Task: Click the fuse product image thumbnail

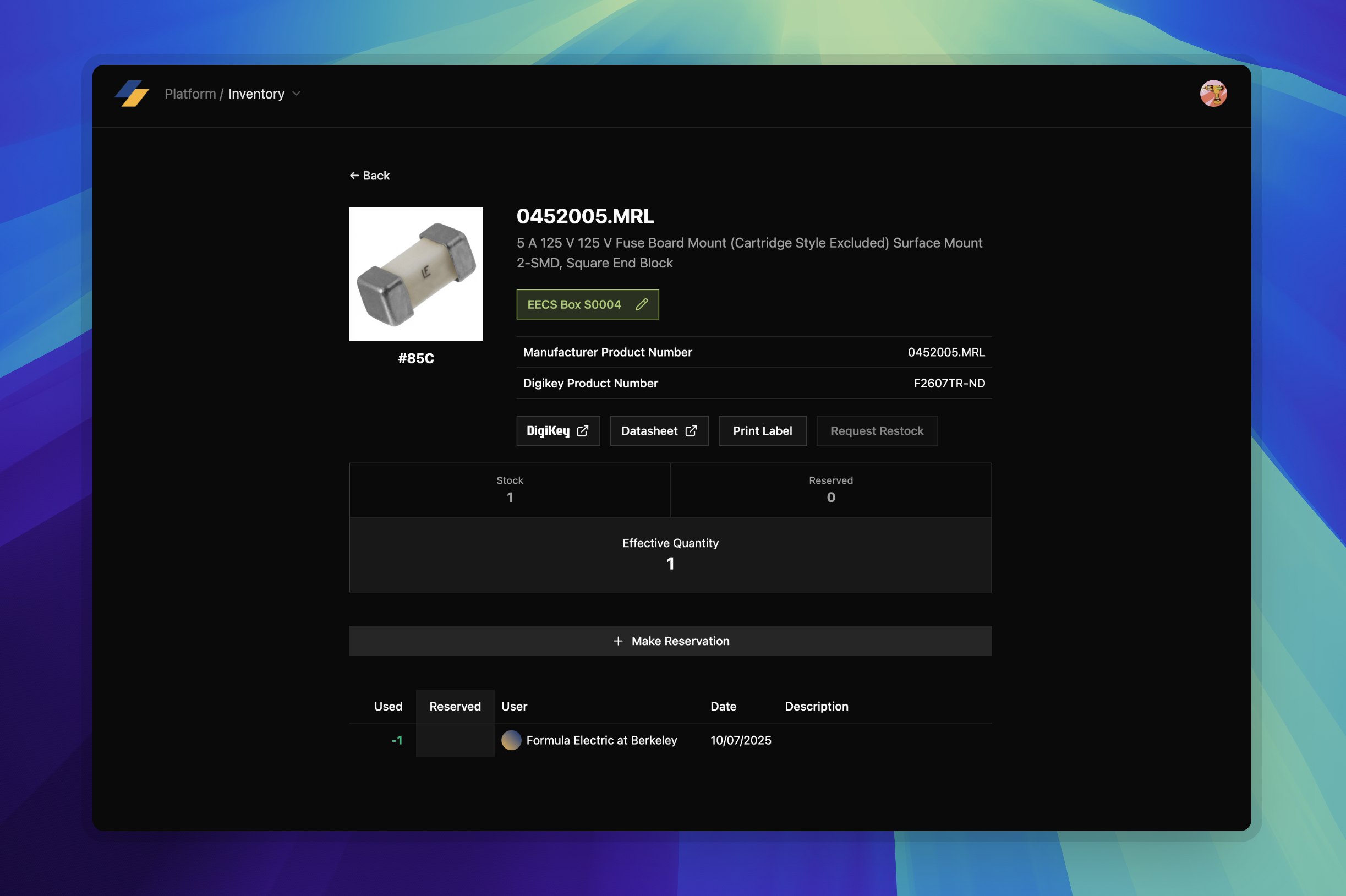Action: (415, 274)
